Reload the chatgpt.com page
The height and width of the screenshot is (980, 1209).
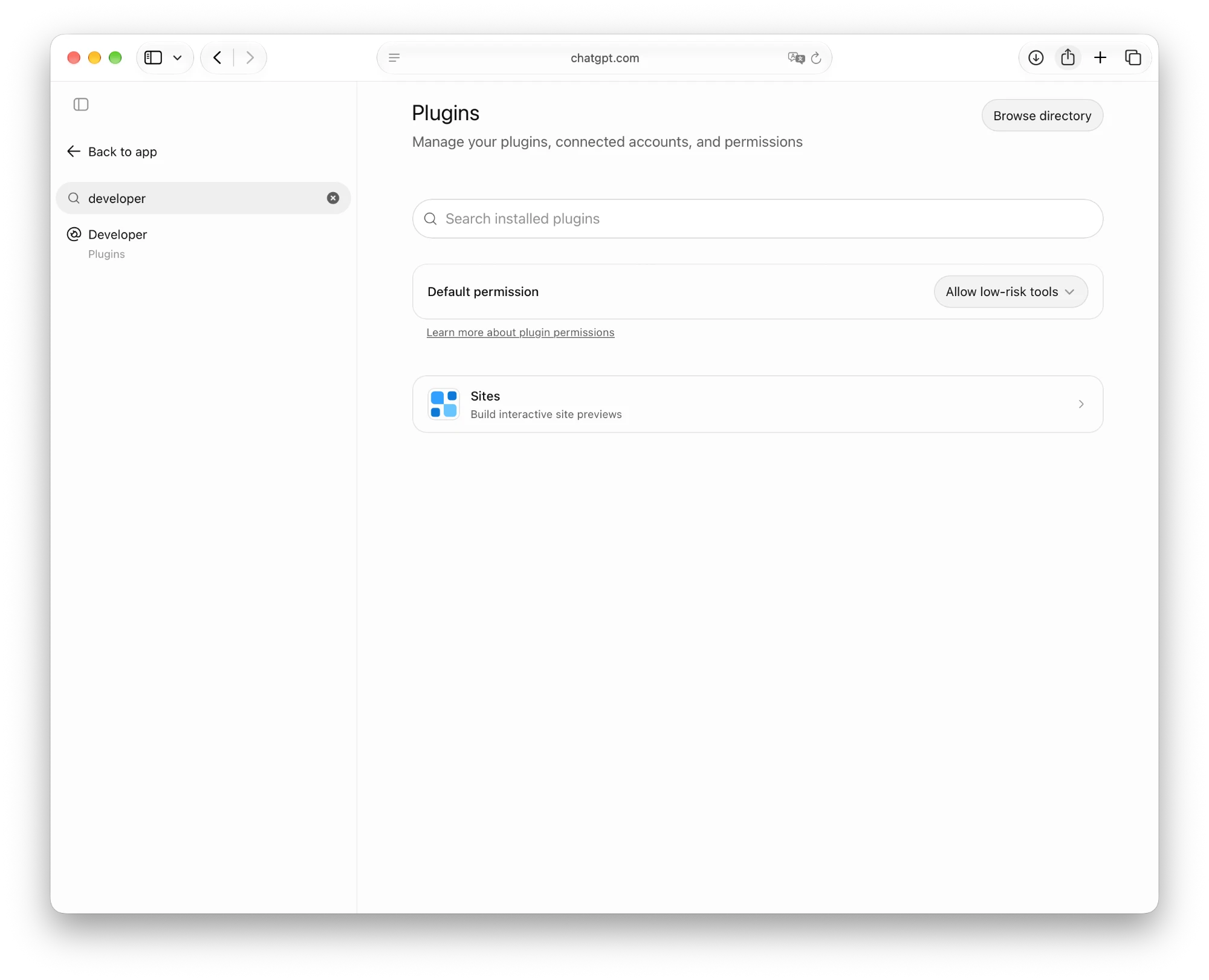(x=816, y=58)
